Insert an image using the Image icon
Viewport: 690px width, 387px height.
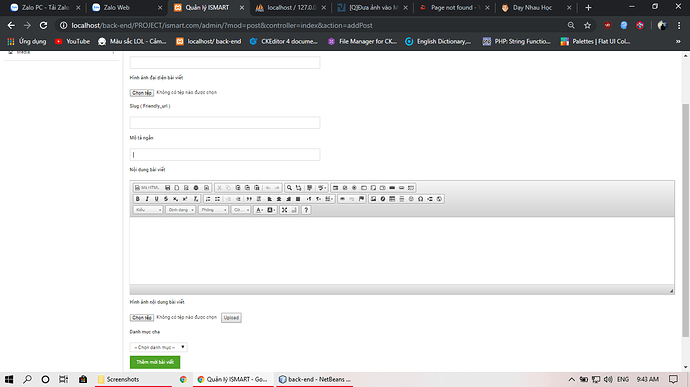[x=373, y=199]
